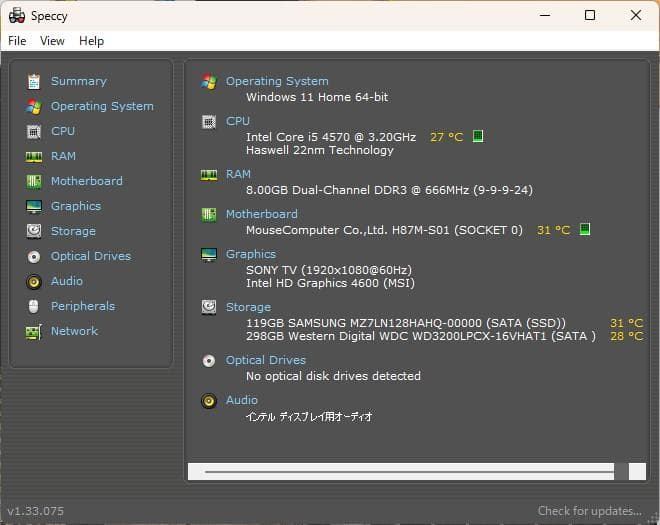Open Graphics label in the sidebar
Image resolution: width=660 pixels, height=525 pixels.
tap(76, 206)
